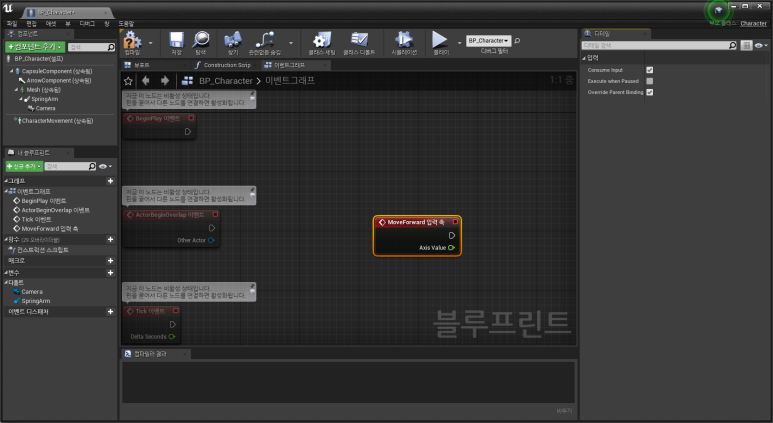Image resolution: width=773 pixels, height=423 pixels.
Task: Collapse Mesh tree node
Action: pyautogui.click(x=16, y=90)
